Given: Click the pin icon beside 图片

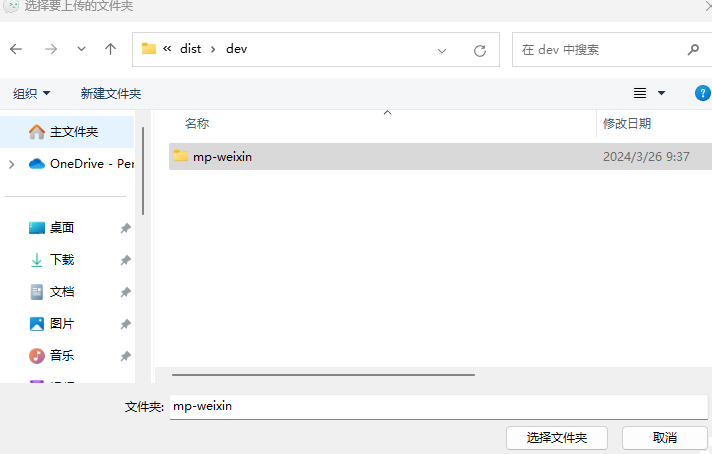Looking at the screenshot, I should click(x=125, y=324).
